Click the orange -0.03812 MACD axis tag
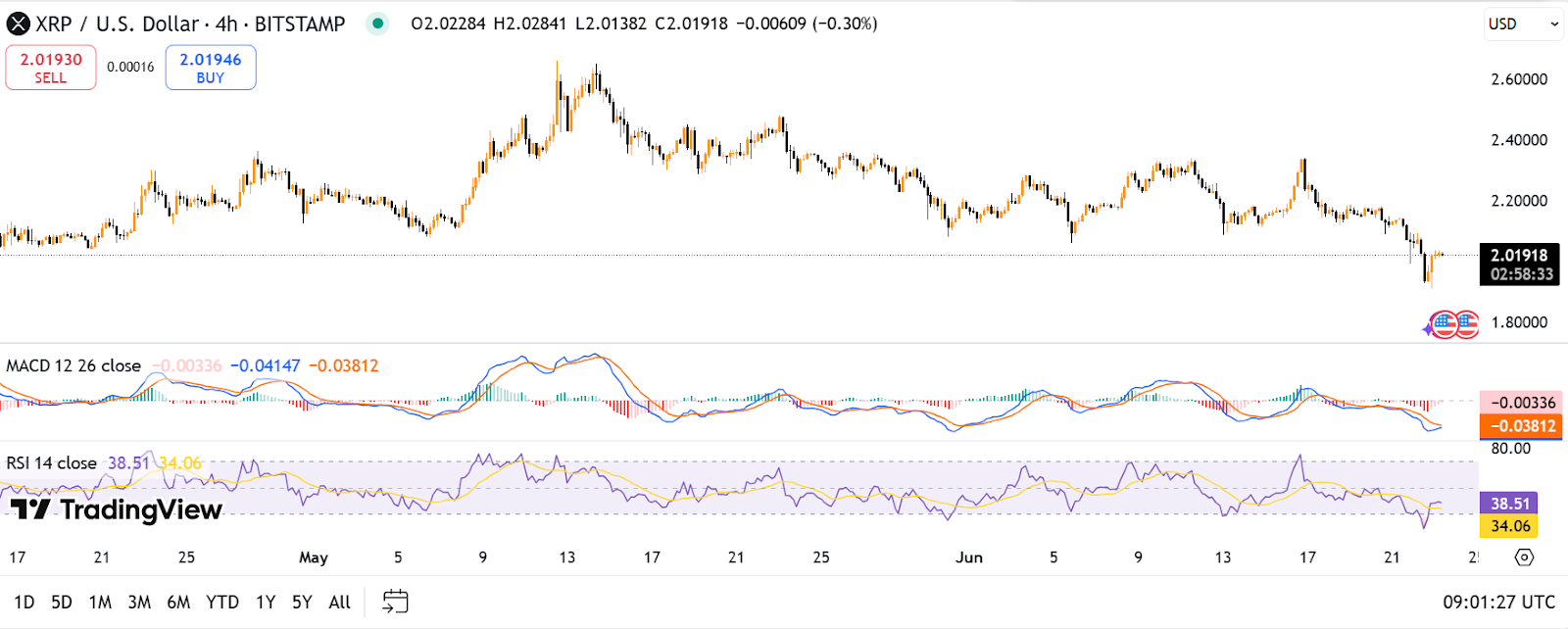The height and width of the screenshot is (629, 1568). [x=1521, y=426]
